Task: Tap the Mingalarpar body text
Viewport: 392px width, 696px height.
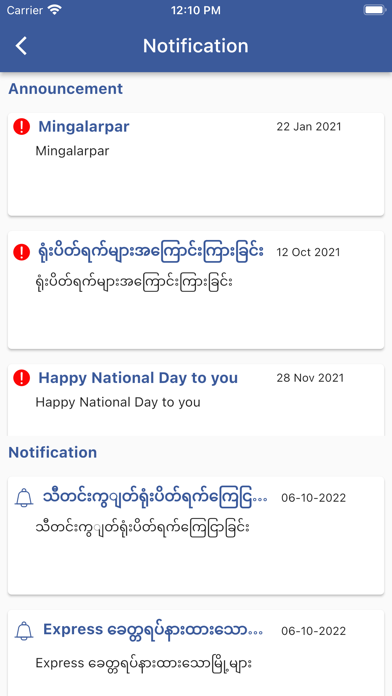Action: pos(72,151)
